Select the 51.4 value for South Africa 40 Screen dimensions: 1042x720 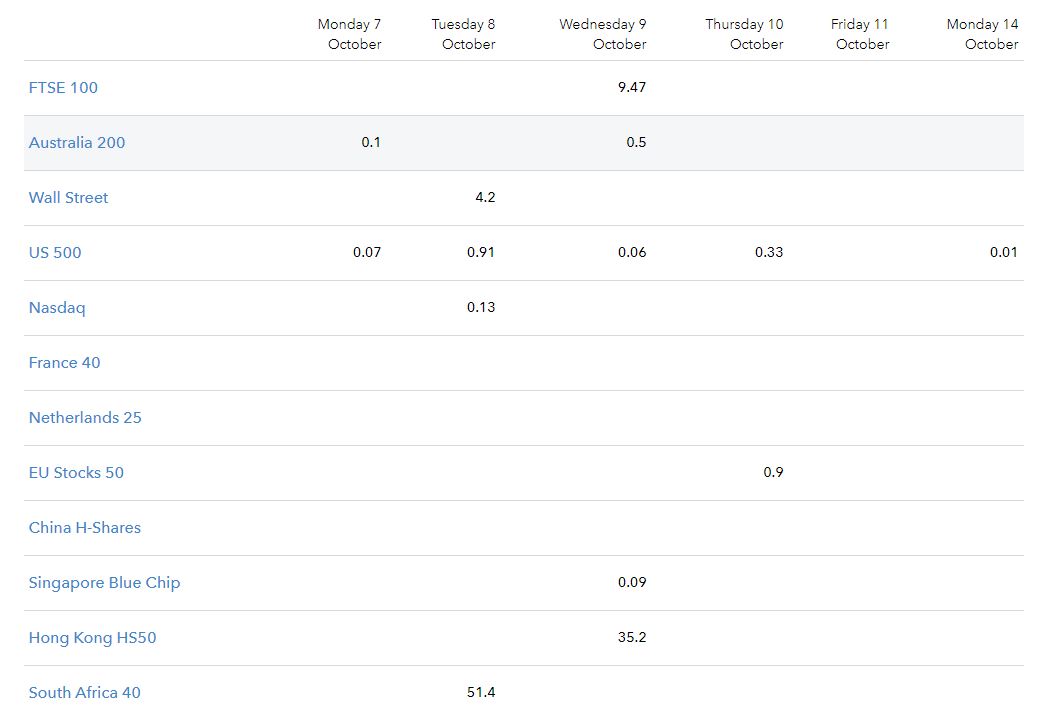click(481, 693)
